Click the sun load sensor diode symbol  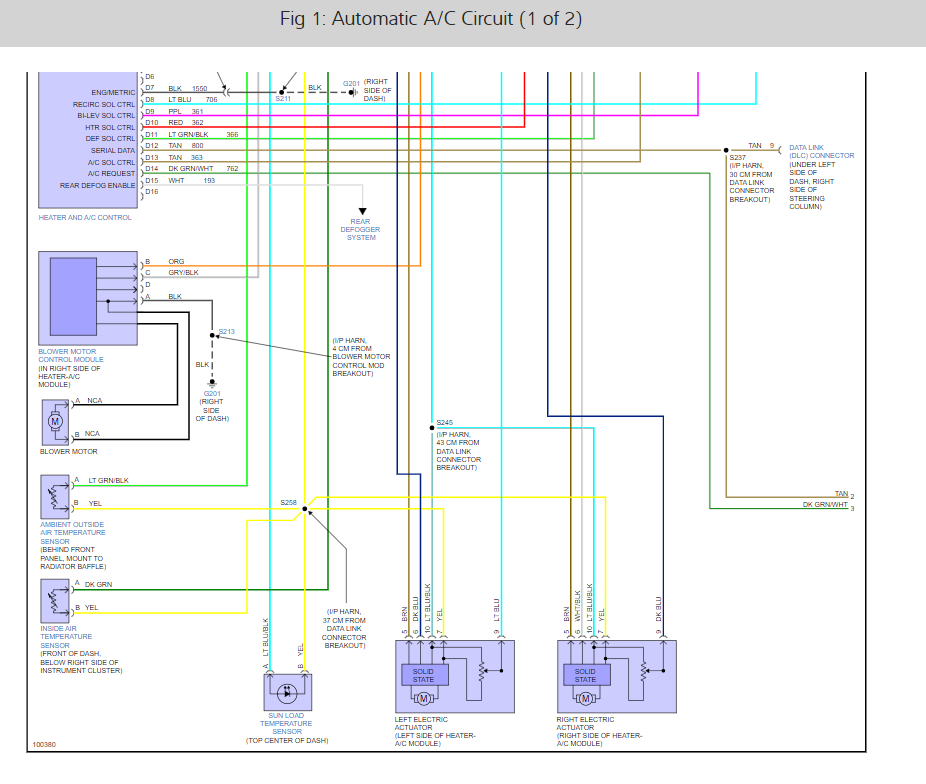pos(288,692)
